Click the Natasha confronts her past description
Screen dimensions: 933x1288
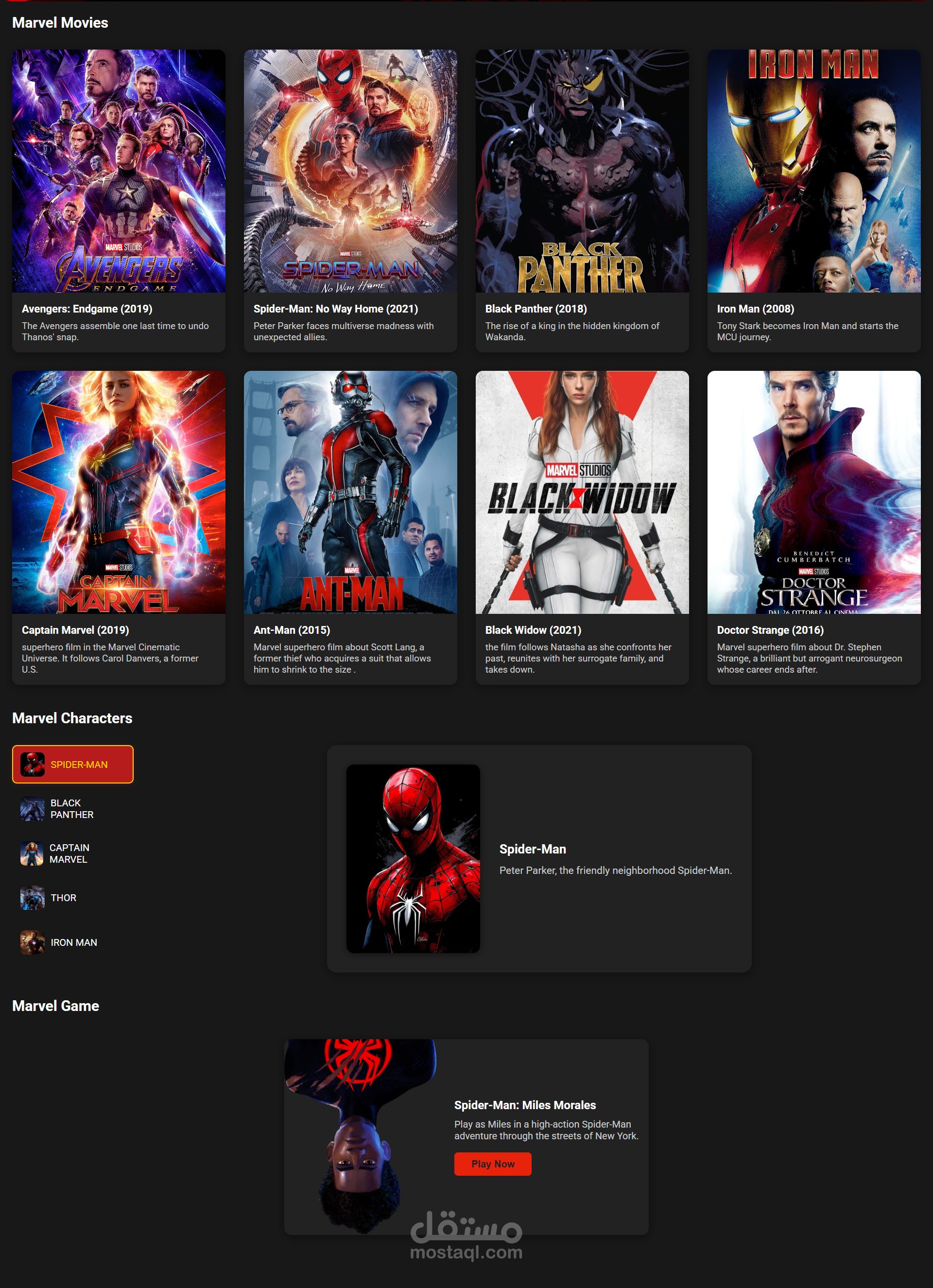[578, 658]
